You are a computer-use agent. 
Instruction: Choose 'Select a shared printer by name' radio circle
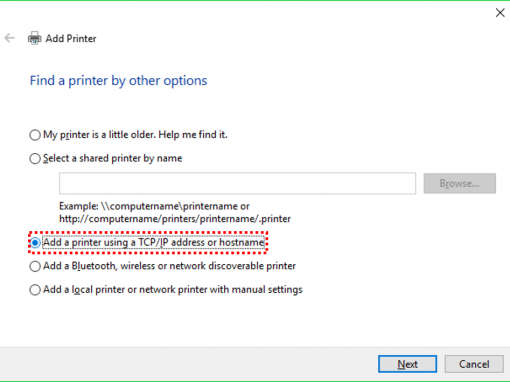35,158
